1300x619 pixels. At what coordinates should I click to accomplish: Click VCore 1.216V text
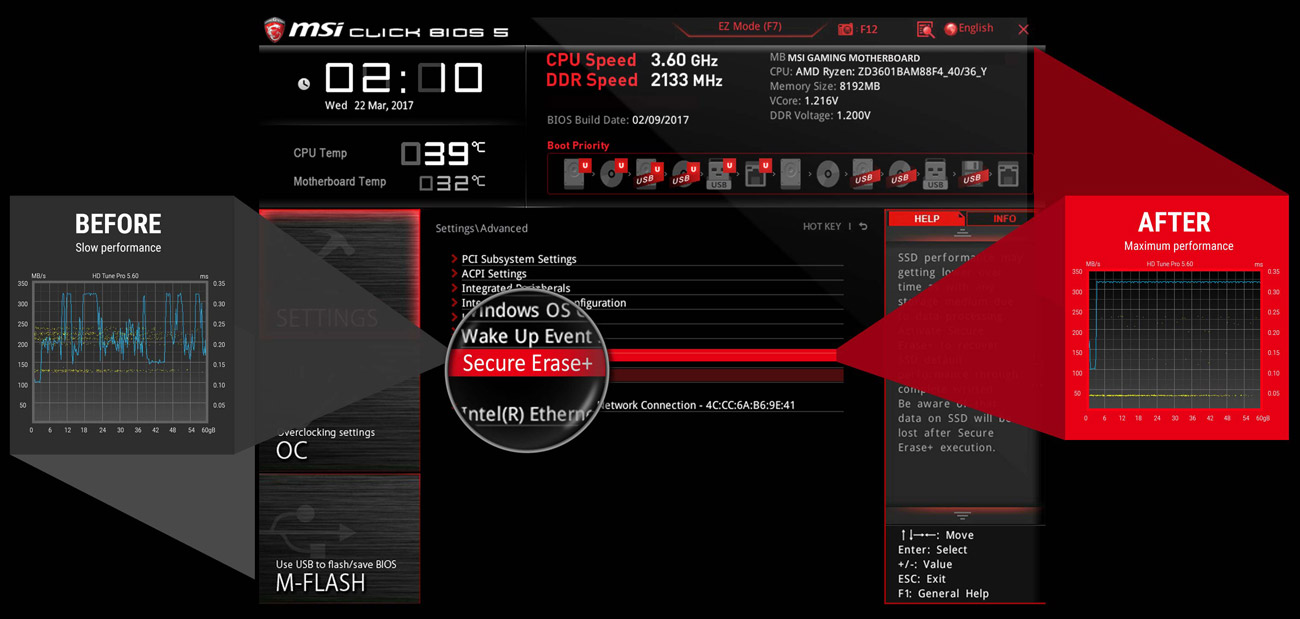pos(804,101)
